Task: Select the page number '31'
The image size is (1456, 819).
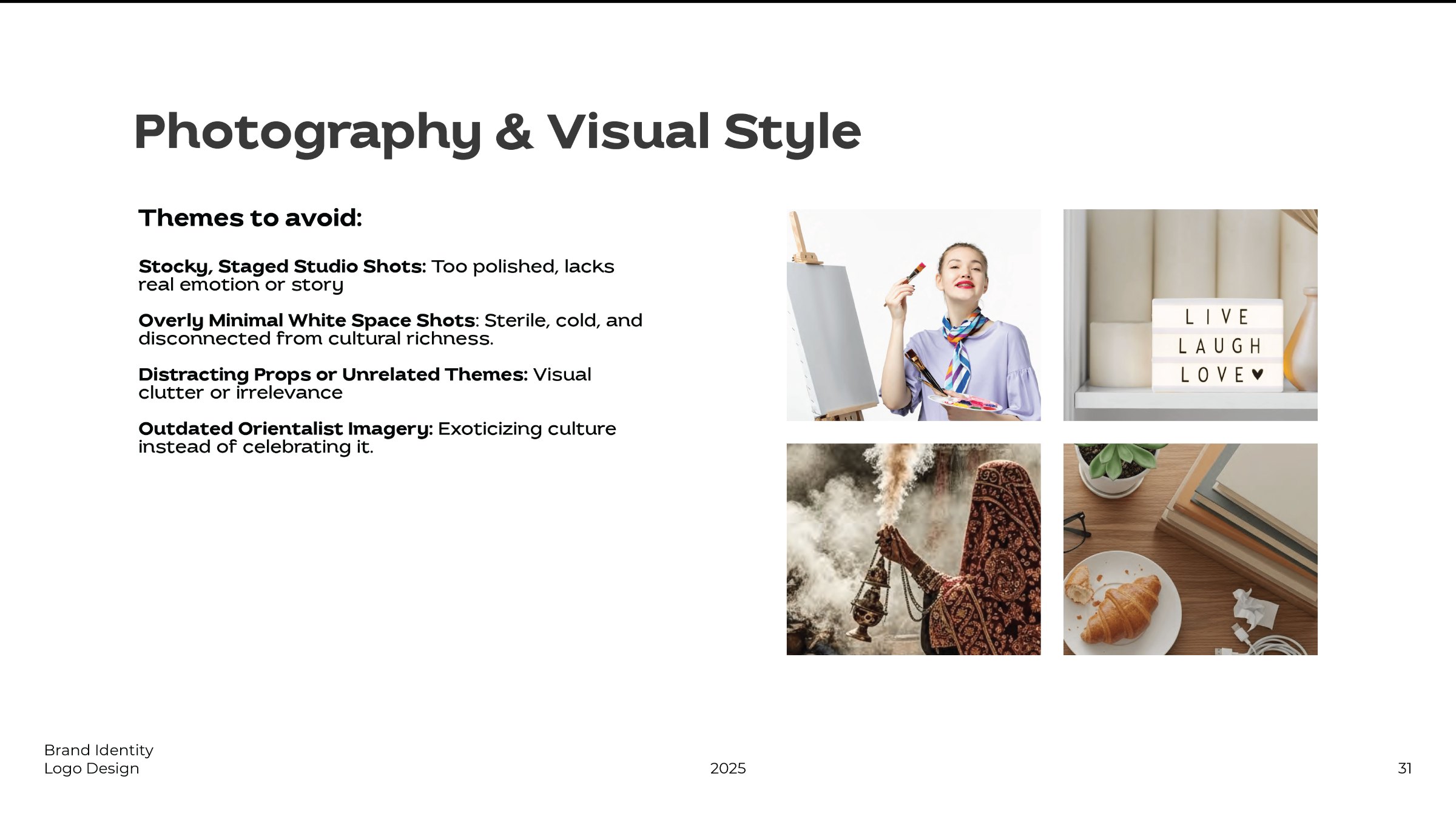Action: pyautogui.click(x=1405, y=769)
